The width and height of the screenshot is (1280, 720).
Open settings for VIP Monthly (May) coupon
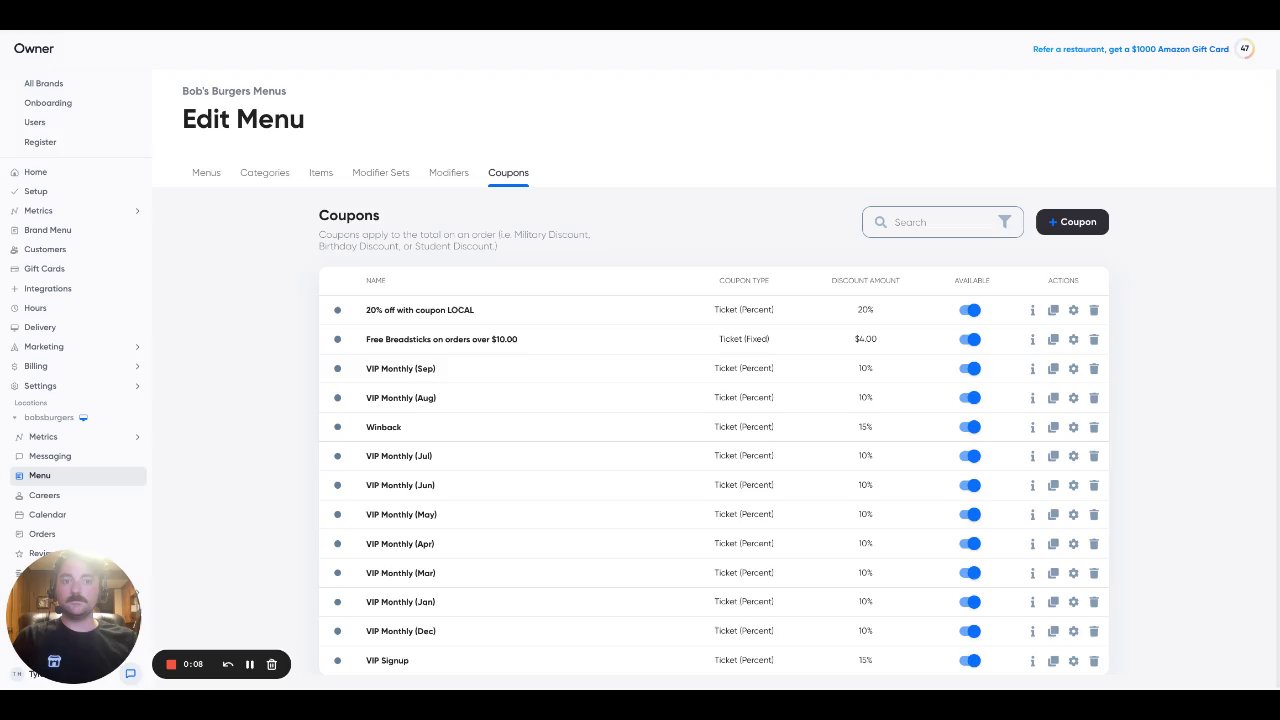point(1073,515)
